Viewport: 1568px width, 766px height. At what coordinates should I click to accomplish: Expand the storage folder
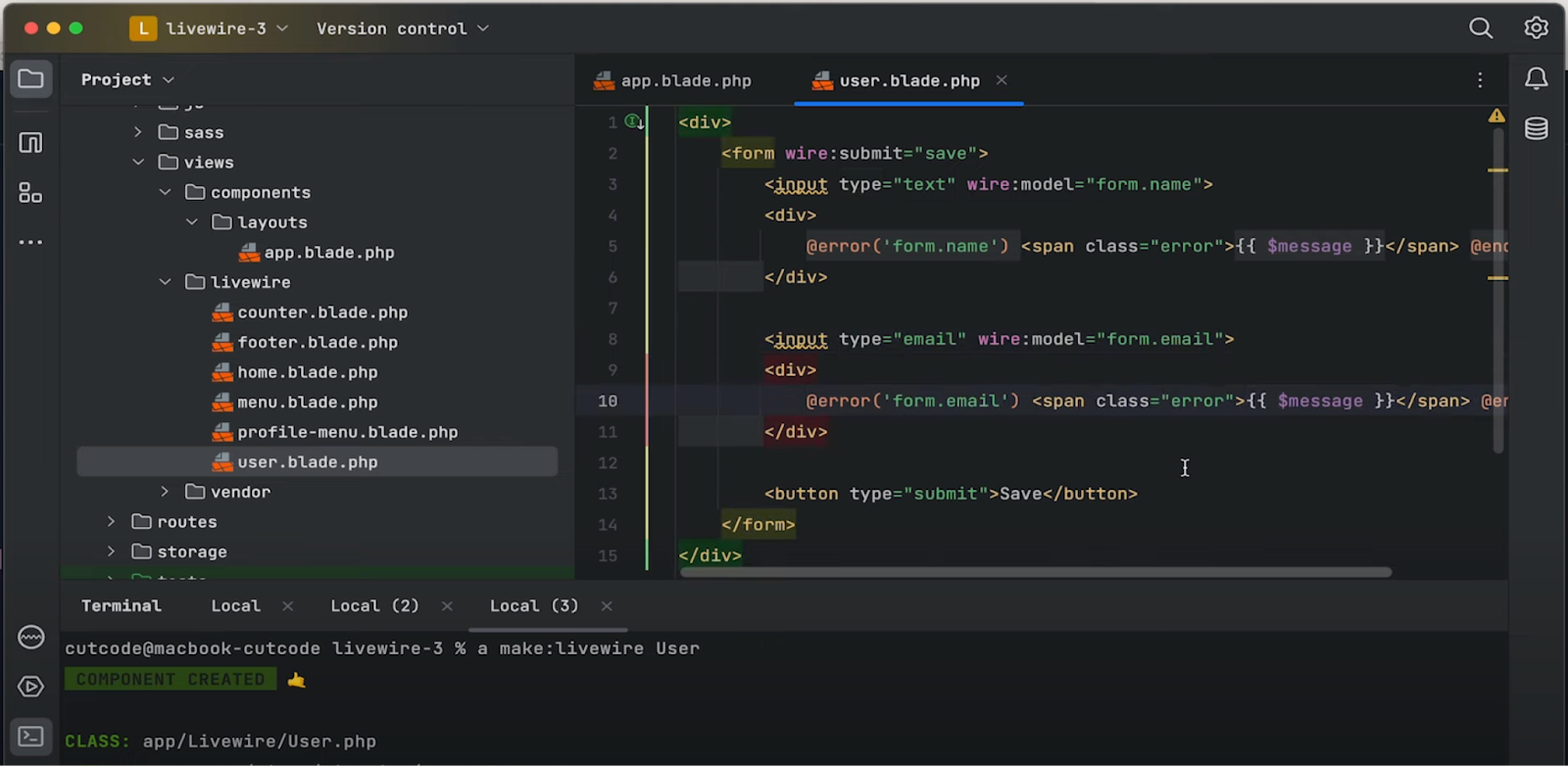(112, 551)
